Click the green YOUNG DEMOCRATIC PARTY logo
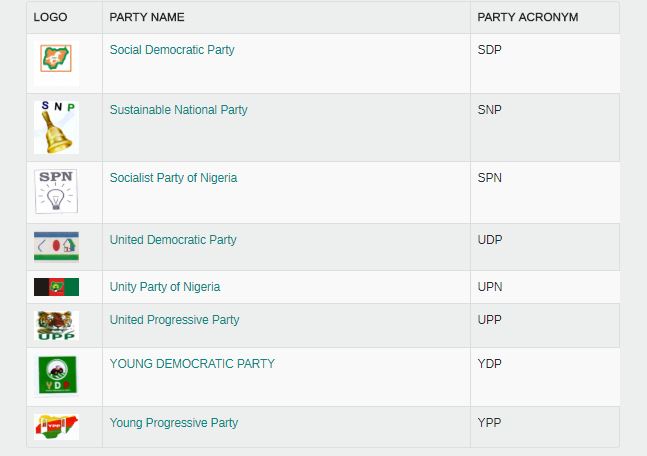The width and height of the screenshot is (647, 456). coord(56,376)
